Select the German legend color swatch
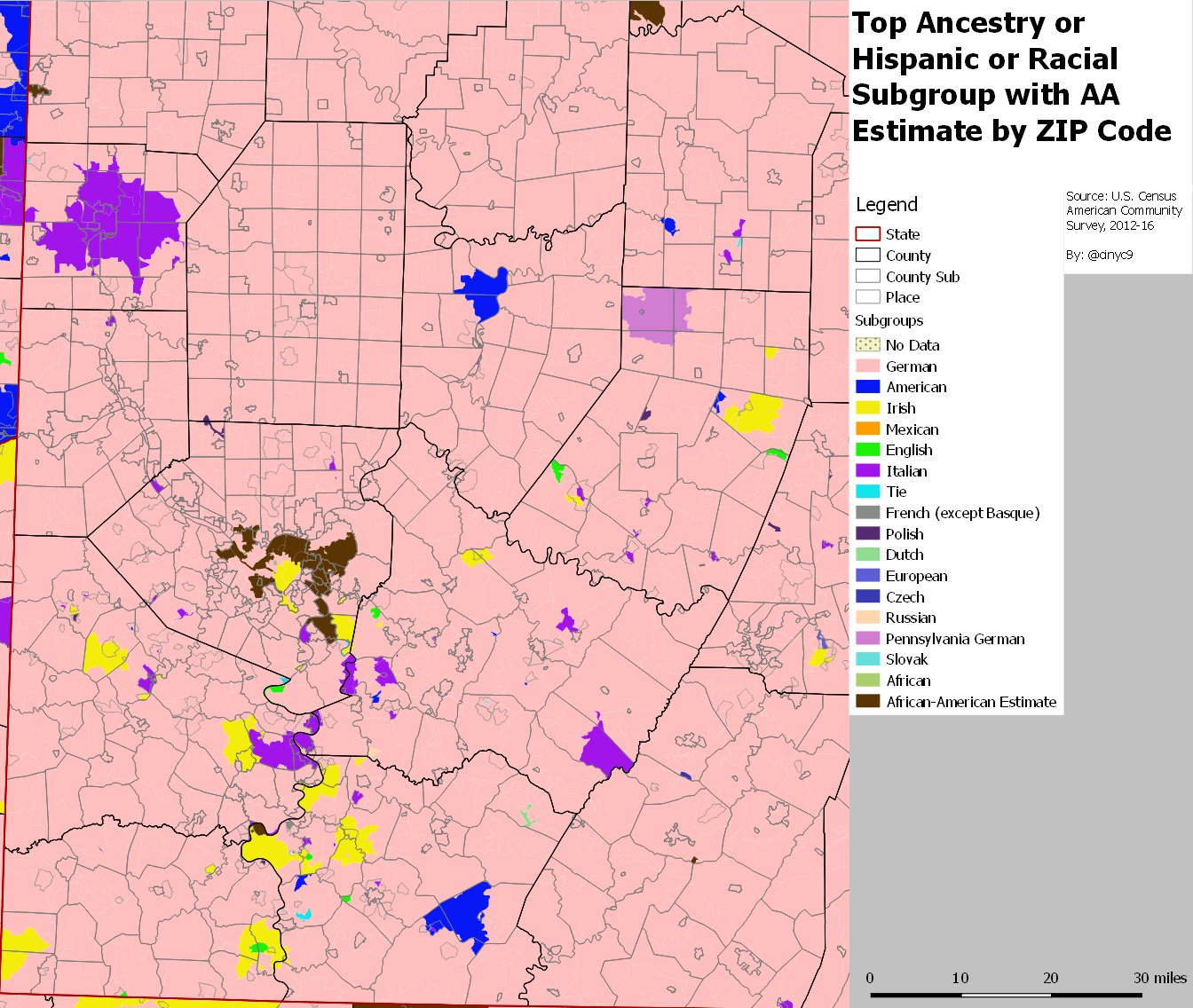This screenshot has height=1008, width=1193. (866, 366)
